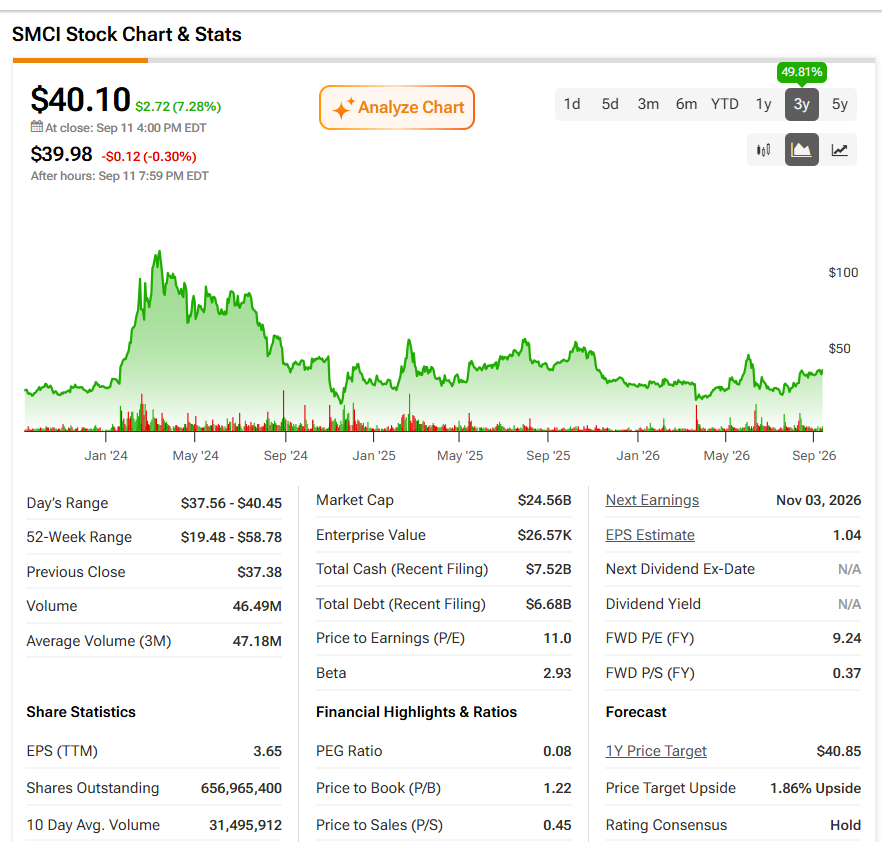Click the 49.81% return badge

click(x=802, y=72)
